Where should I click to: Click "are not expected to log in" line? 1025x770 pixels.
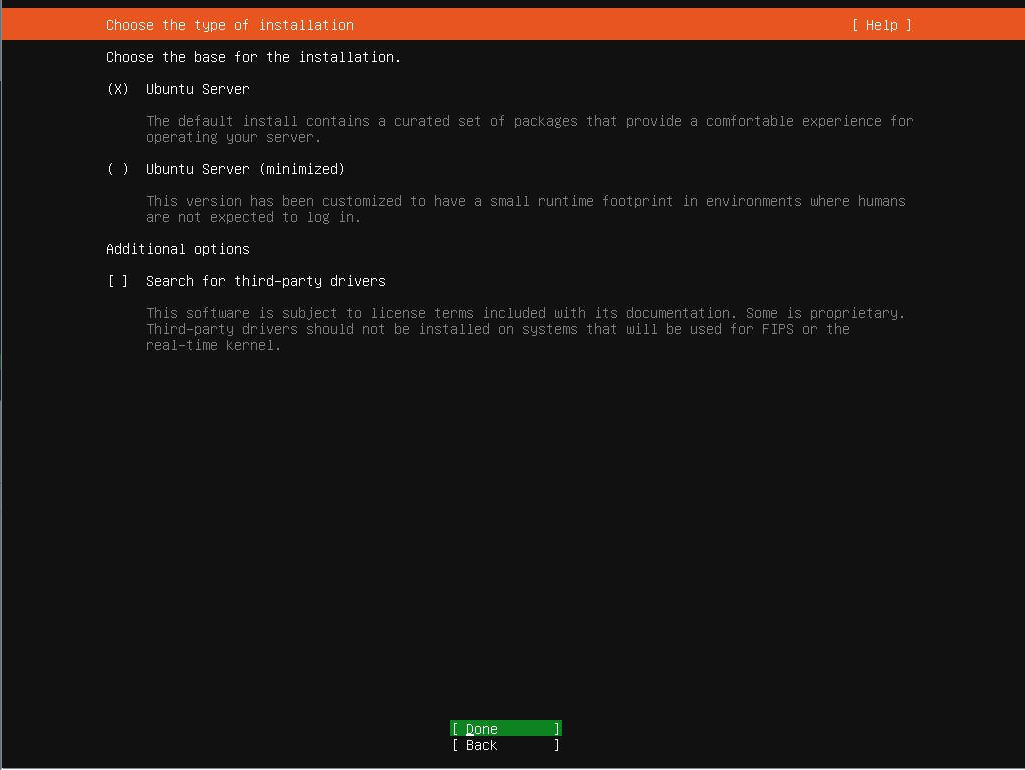(253, 217)
